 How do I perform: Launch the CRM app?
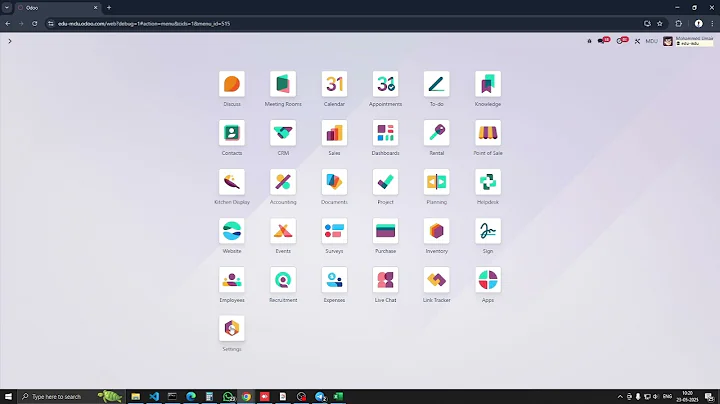(283, 133)
